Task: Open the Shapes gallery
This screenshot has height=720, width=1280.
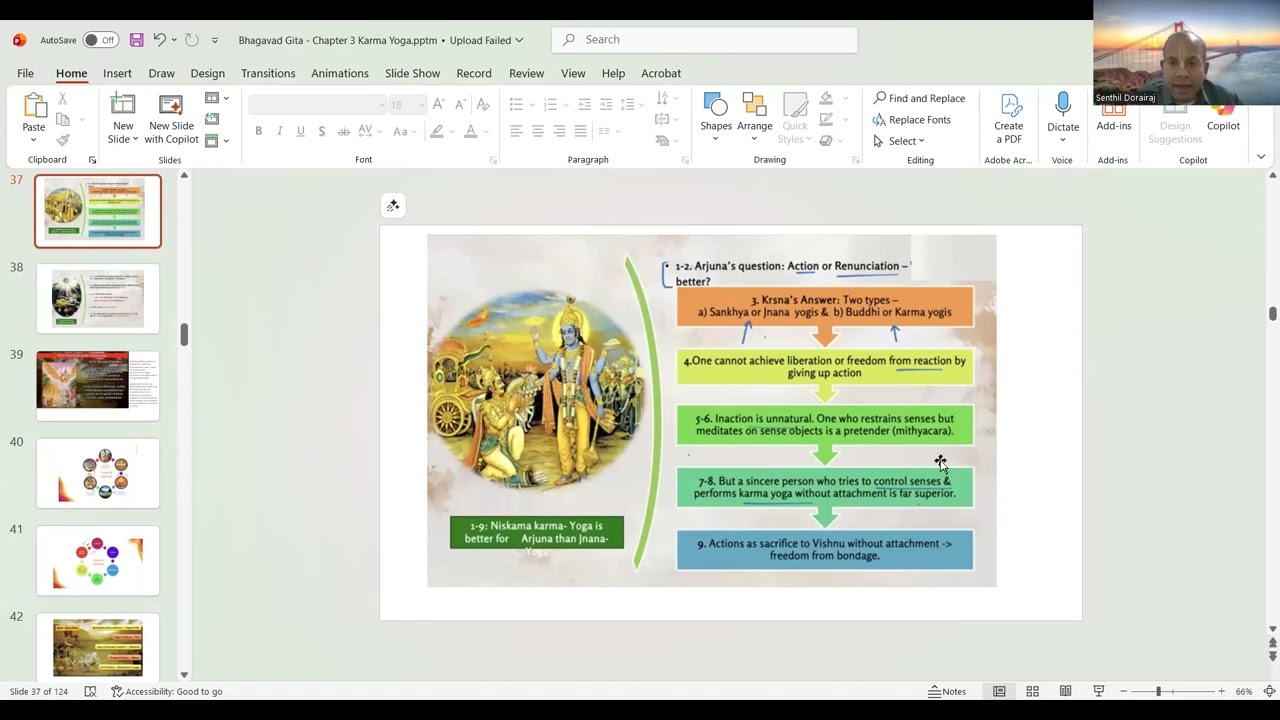Action: click(715, 112)
